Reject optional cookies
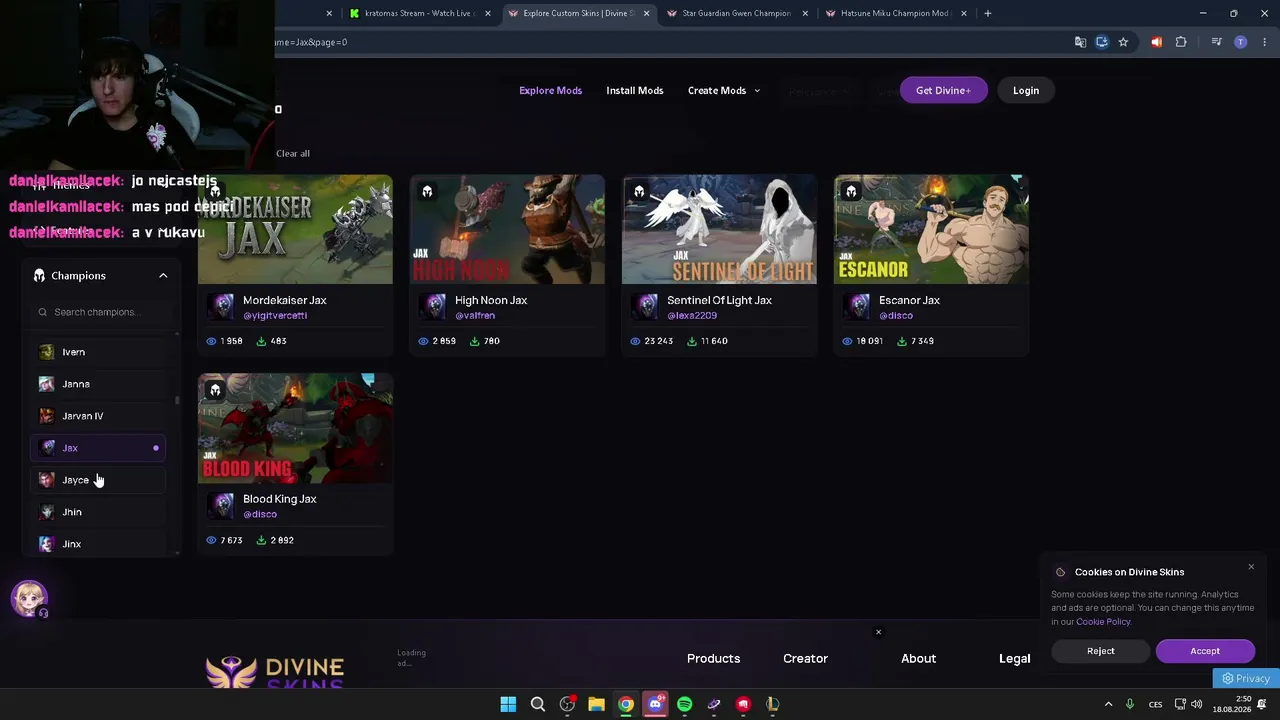Image resolution: width=1280 pixels, height=720 pixels. pyautogui.click(x=1100, y=651)
